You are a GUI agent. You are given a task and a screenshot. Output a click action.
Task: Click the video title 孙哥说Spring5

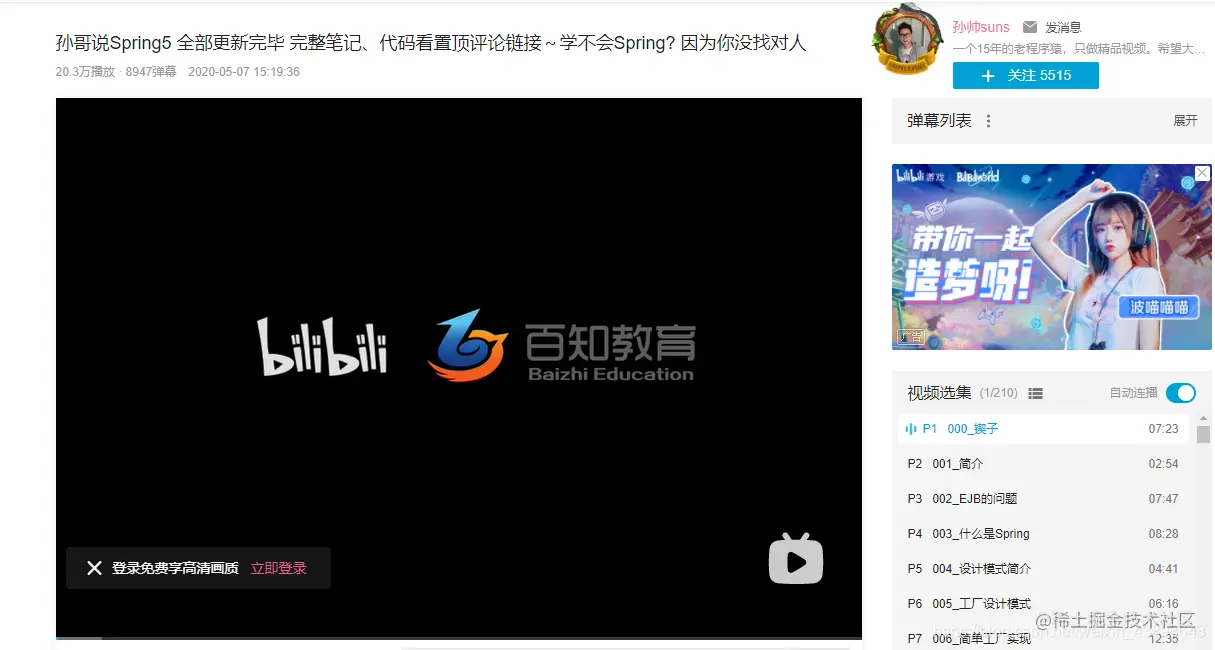click(430, 43)
